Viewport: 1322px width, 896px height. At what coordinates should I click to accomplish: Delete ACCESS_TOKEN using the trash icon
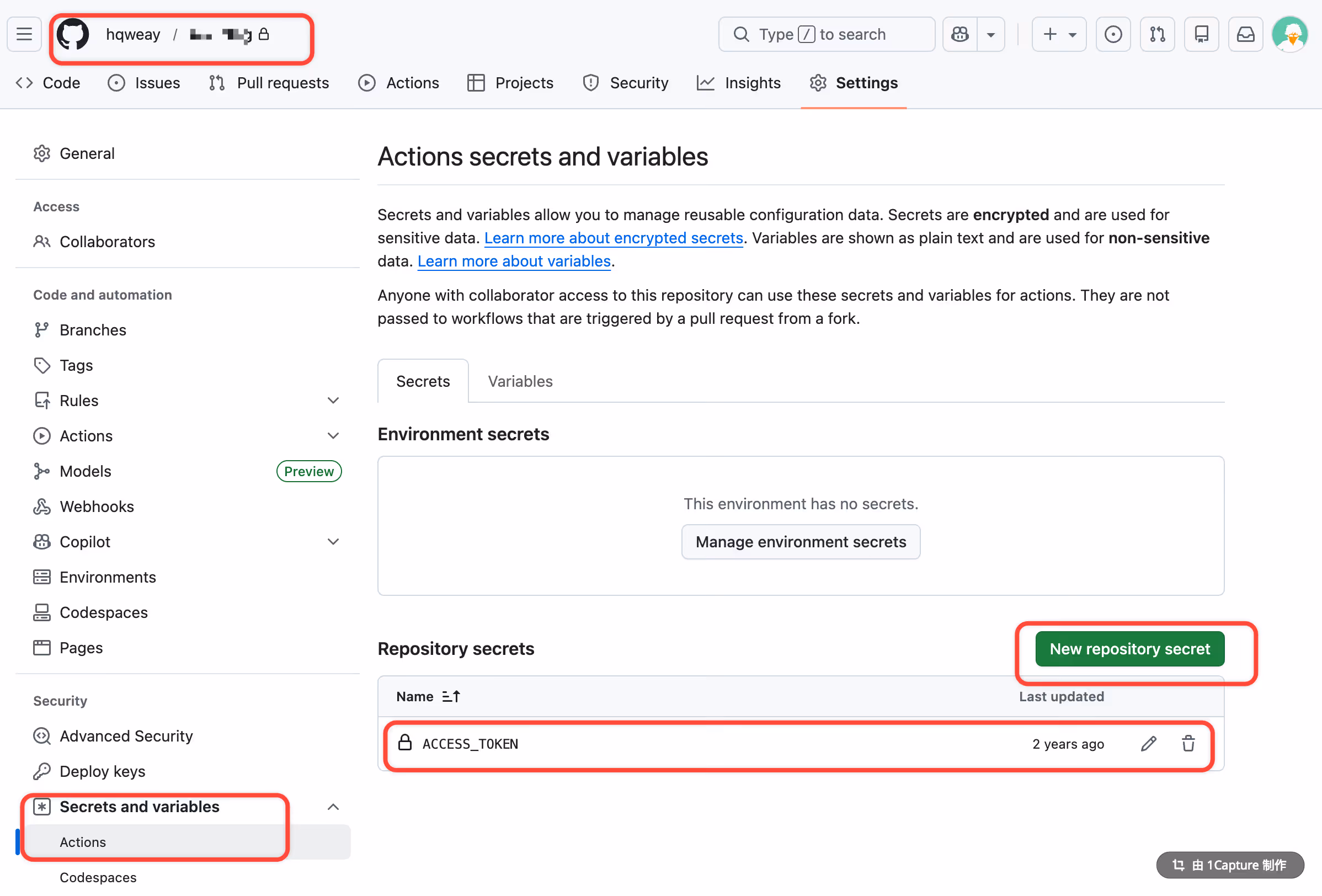pyautogui.click(x=1188, y=744)
